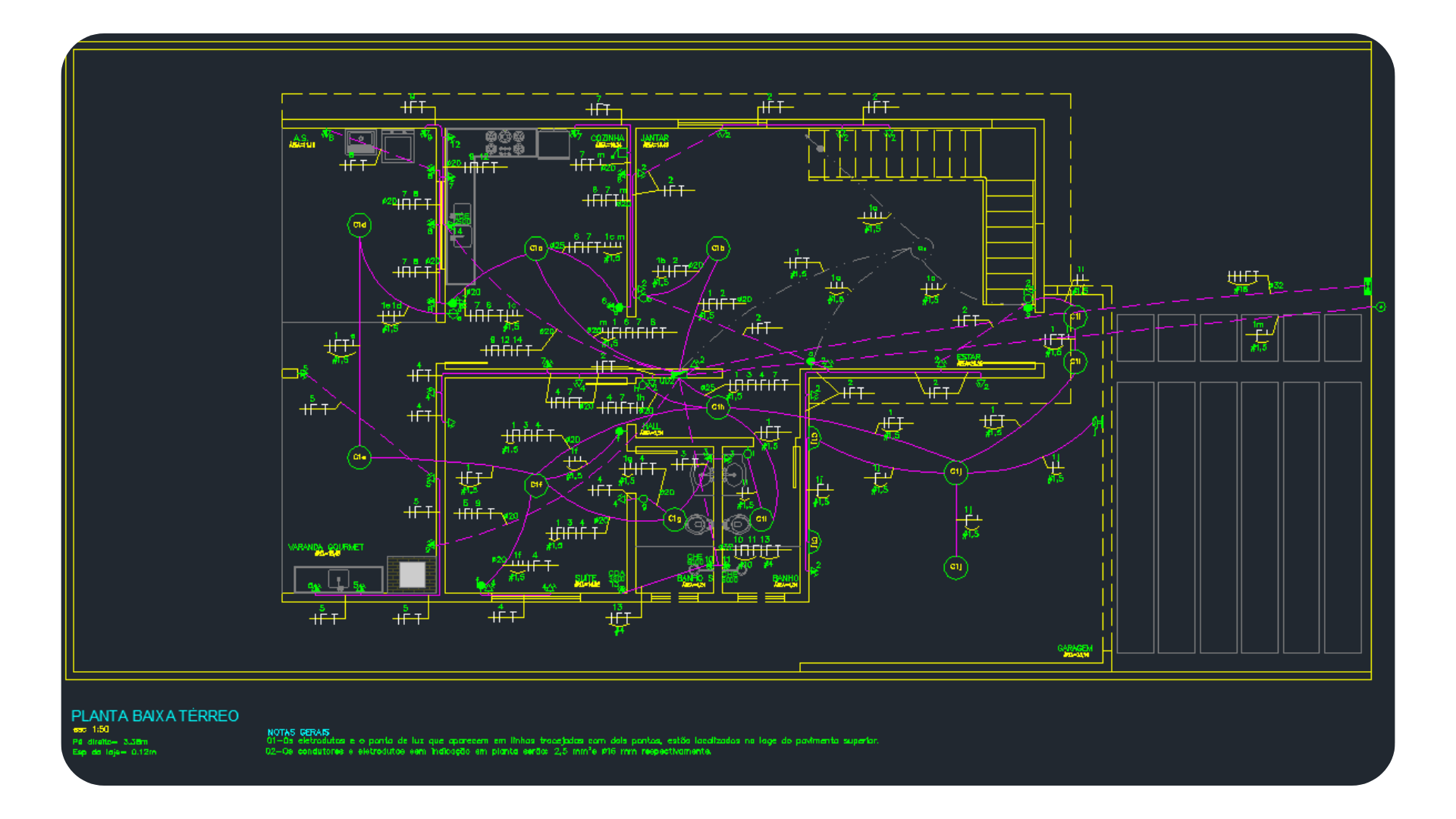The image size is (1456, 819).
Task: Select the PLANTA BAIXA TÉRREO title
Action: [x=155, y=716]
